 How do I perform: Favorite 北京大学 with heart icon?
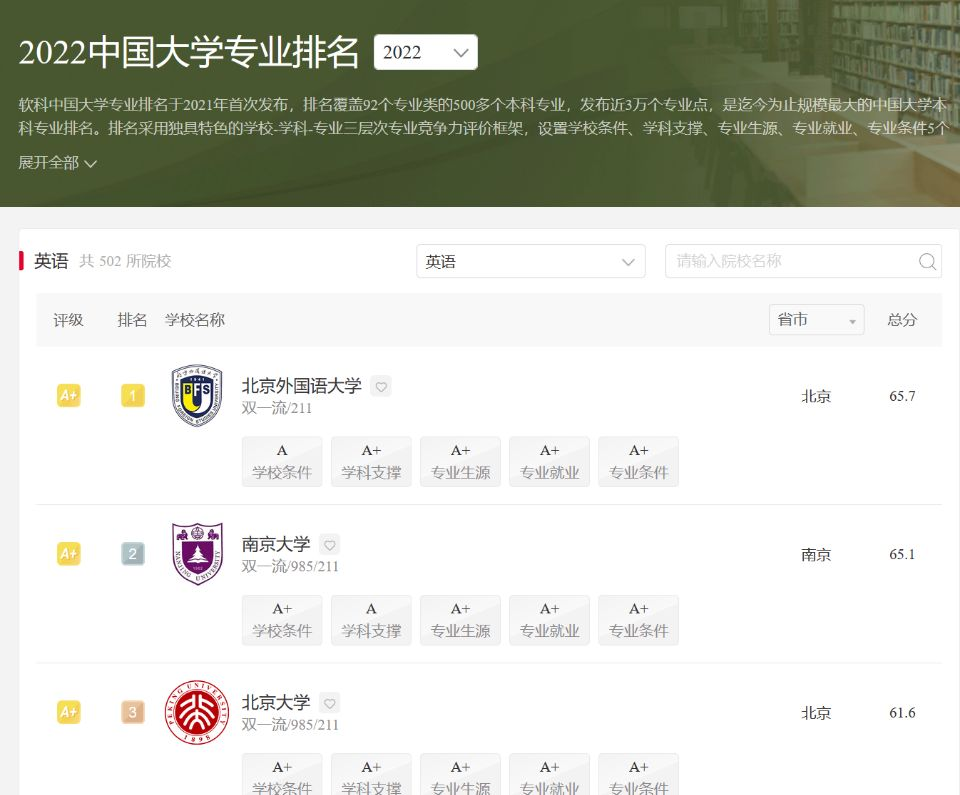(329, 703)
